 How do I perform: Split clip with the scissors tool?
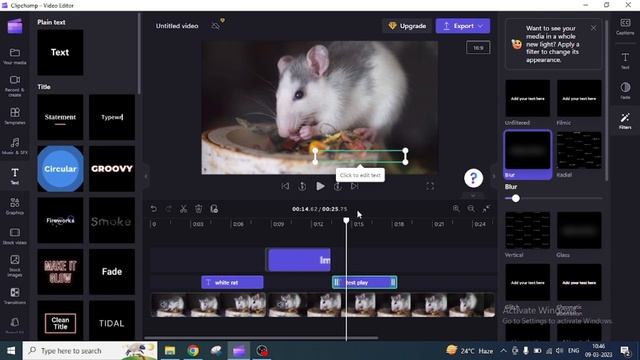point(184,209)
